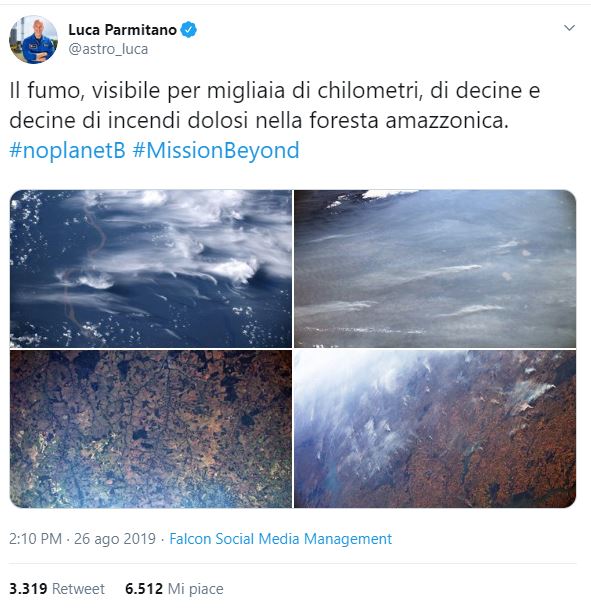Viewport: 591px width, 611px height.
Task: Click the 26 ago 2019 date
Action: click(115, 539)
